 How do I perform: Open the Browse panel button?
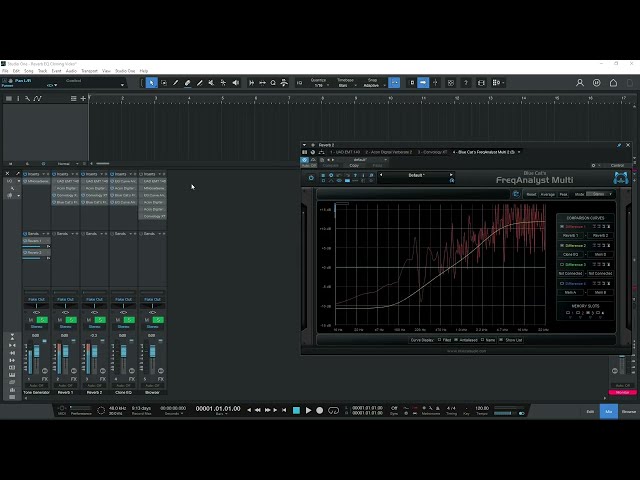coord(629,411)
